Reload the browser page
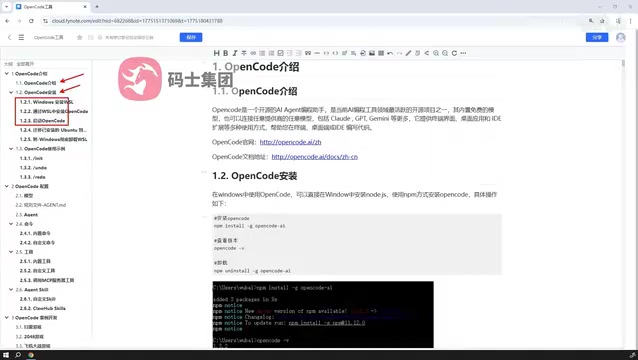Screen dimensions: 638x360 (x=31, y=21)
